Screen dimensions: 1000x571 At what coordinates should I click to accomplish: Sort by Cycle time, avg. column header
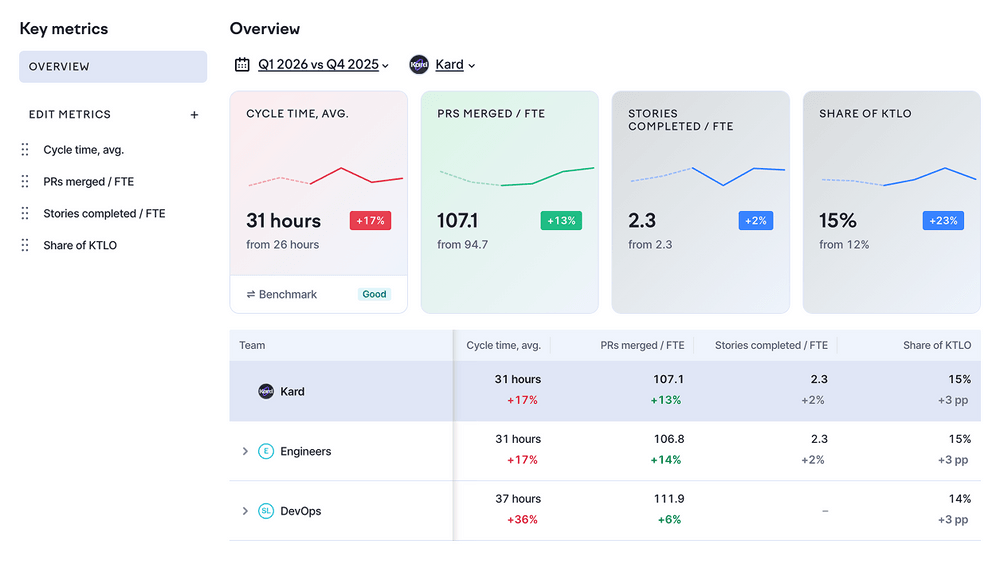click(x=503, y=345)
